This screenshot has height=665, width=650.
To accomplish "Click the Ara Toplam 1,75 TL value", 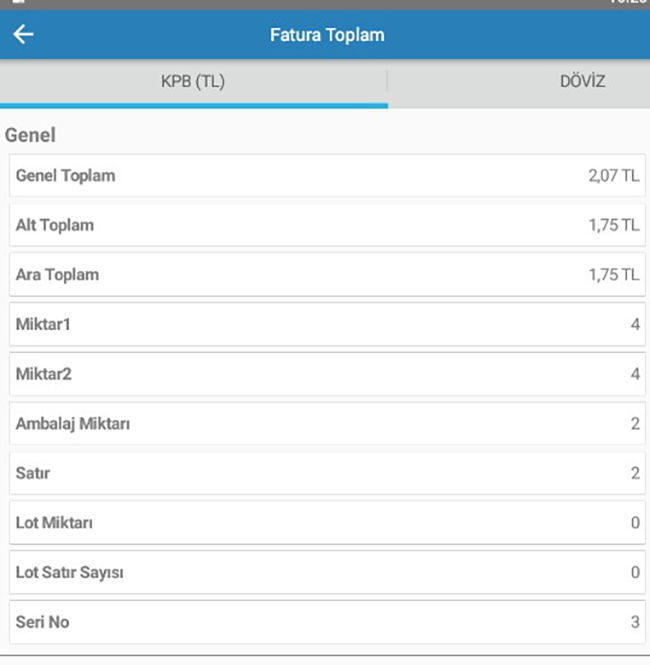I will (x=614, y=275).
